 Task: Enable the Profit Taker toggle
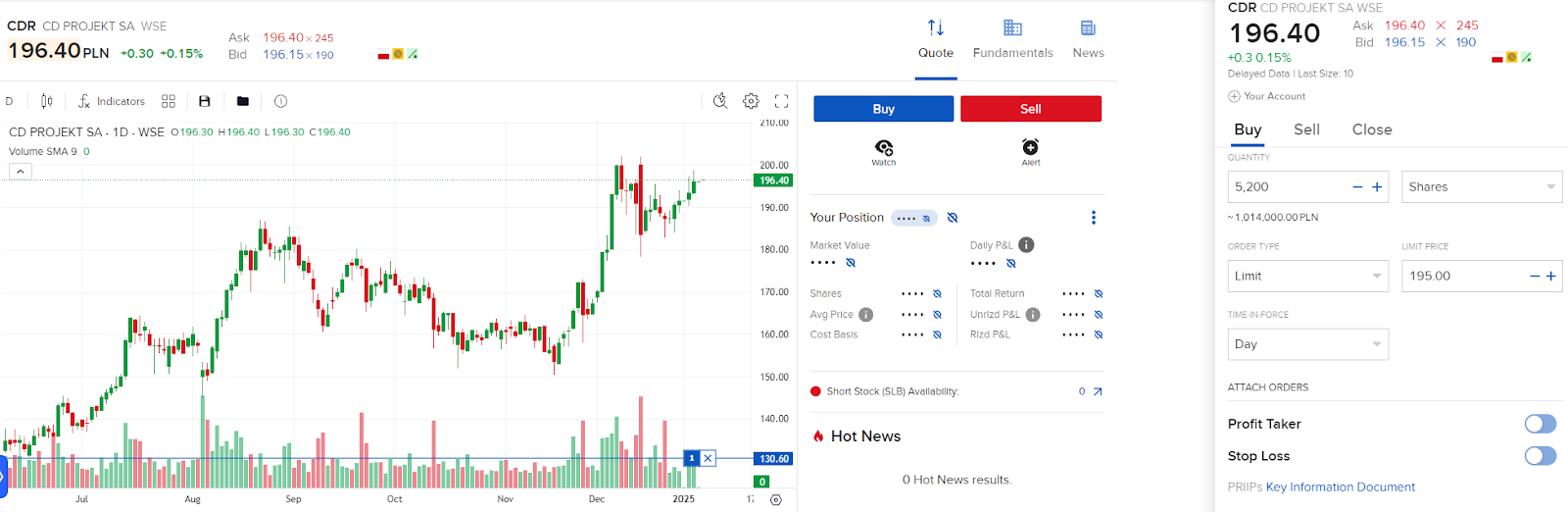1541,424
